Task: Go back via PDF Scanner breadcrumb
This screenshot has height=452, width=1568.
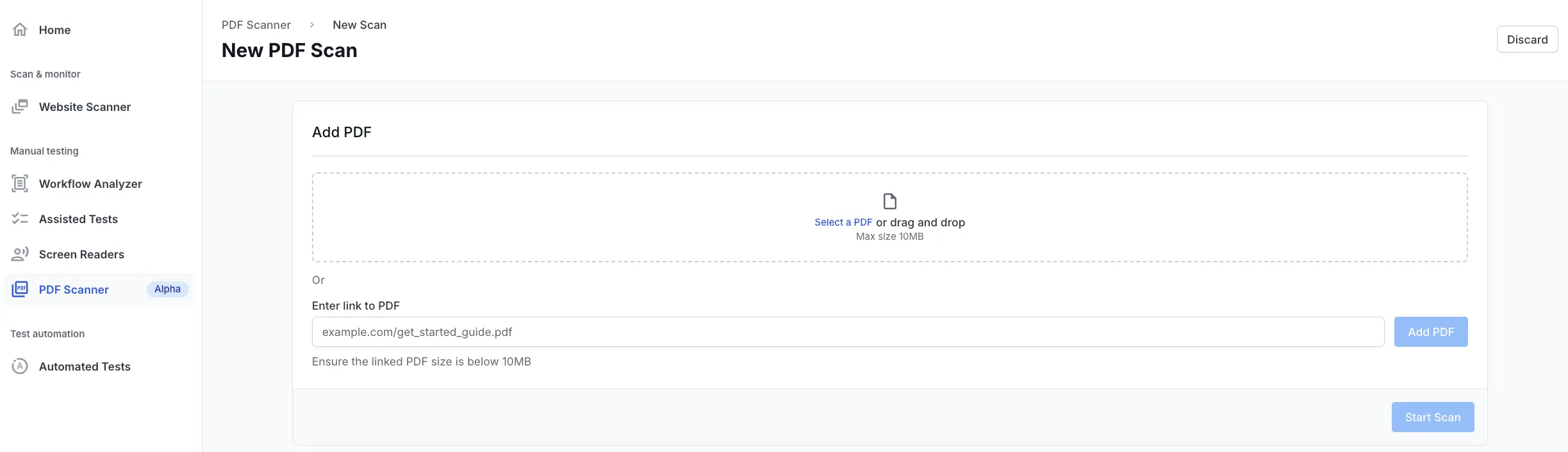Action: (x=256, y=25)
